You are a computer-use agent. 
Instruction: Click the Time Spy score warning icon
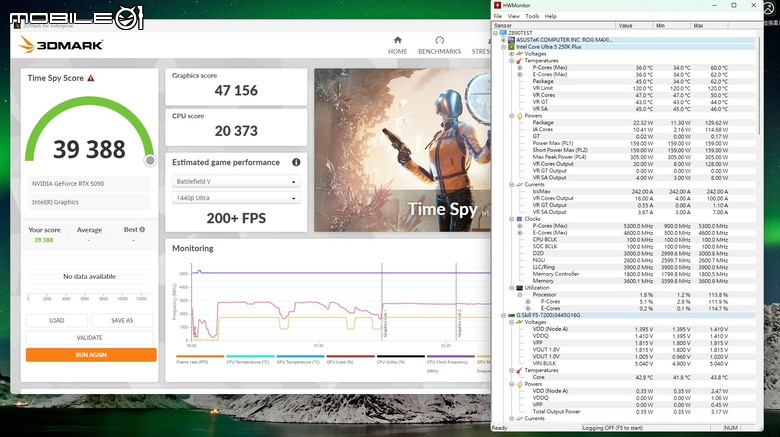[91, 78]
